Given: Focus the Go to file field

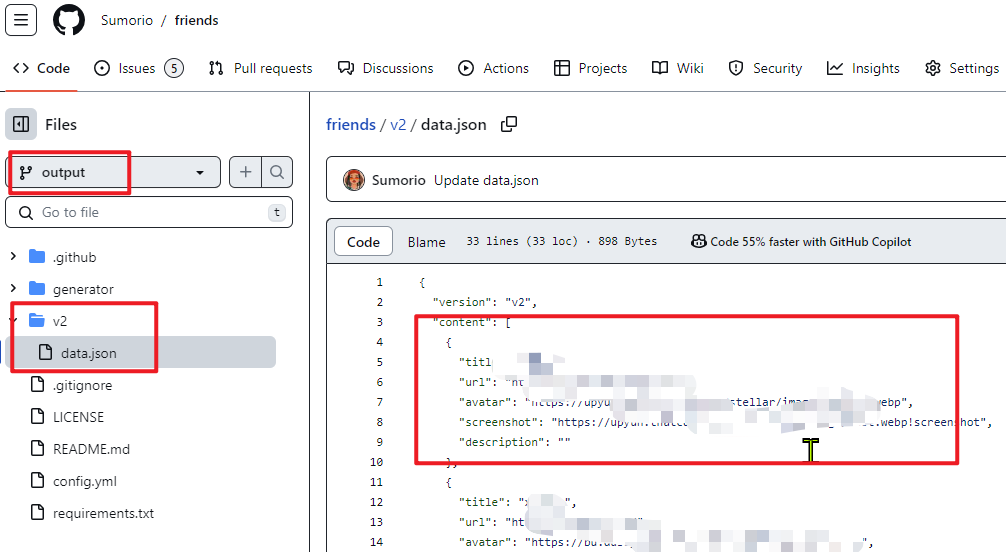Looking at the screenshot, I should coord(149,212).
